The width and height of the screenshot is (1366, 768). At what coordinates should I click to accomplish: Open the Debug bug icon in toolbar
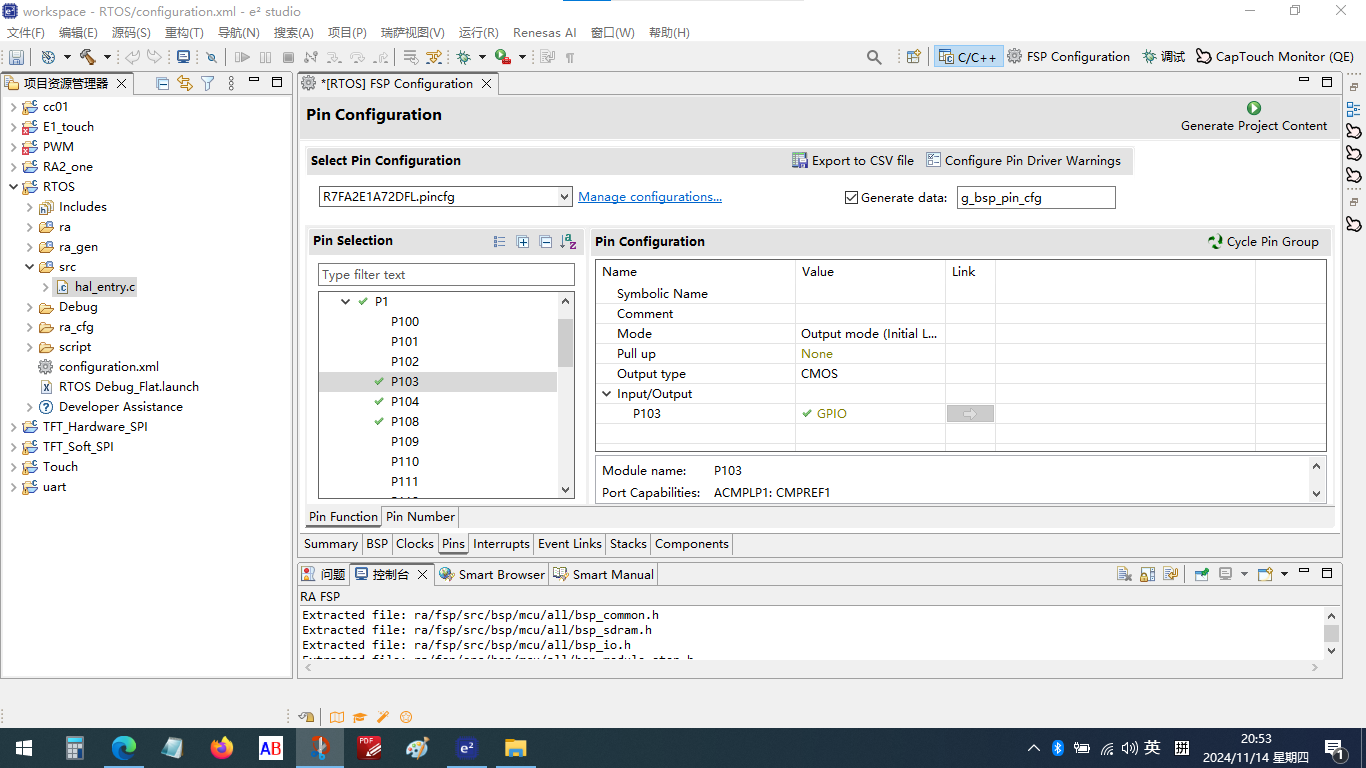464,57
